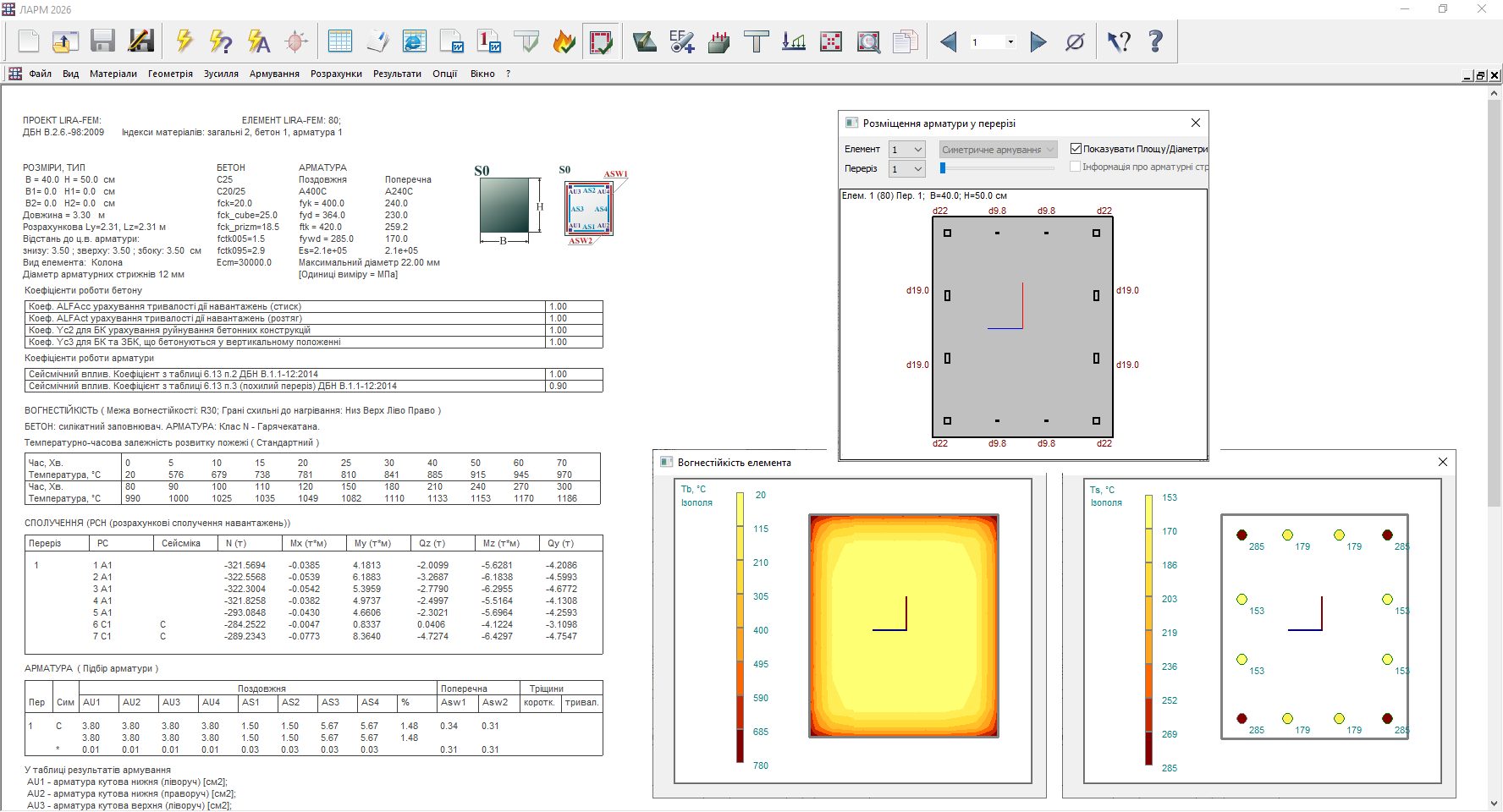Click the results table grid icon

tap(340, 41)
